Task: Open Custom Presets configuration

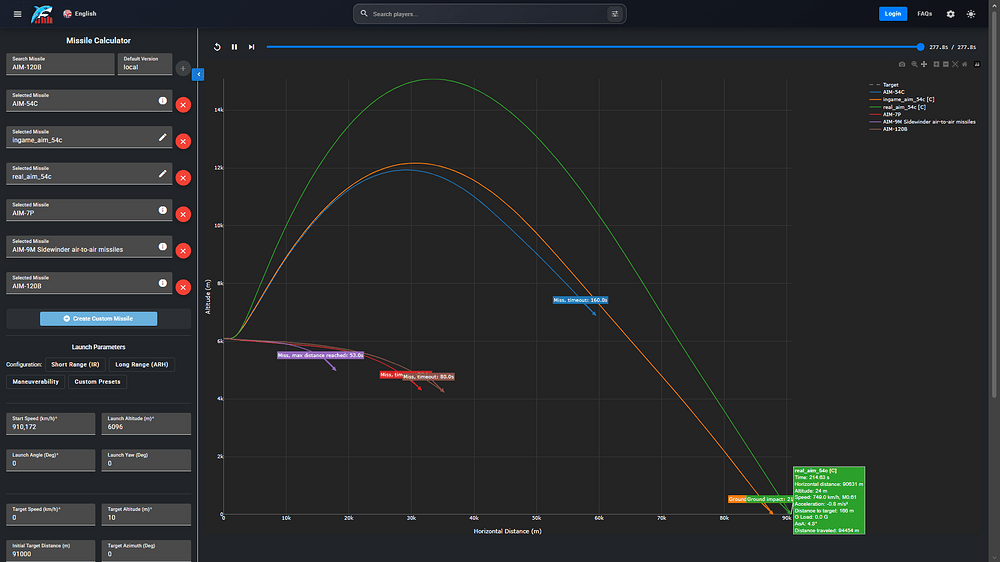Action: (98, 381)
